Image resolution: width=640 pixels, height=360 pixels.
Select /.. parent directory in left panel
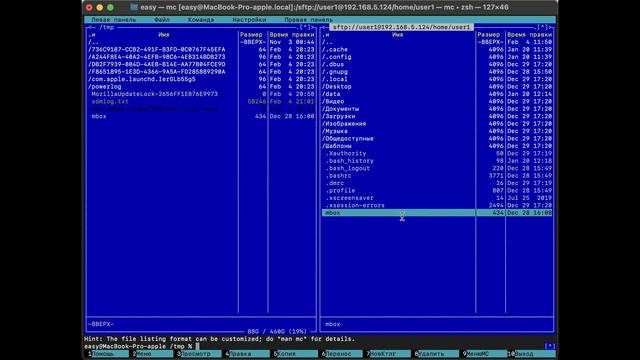point(201,42)
